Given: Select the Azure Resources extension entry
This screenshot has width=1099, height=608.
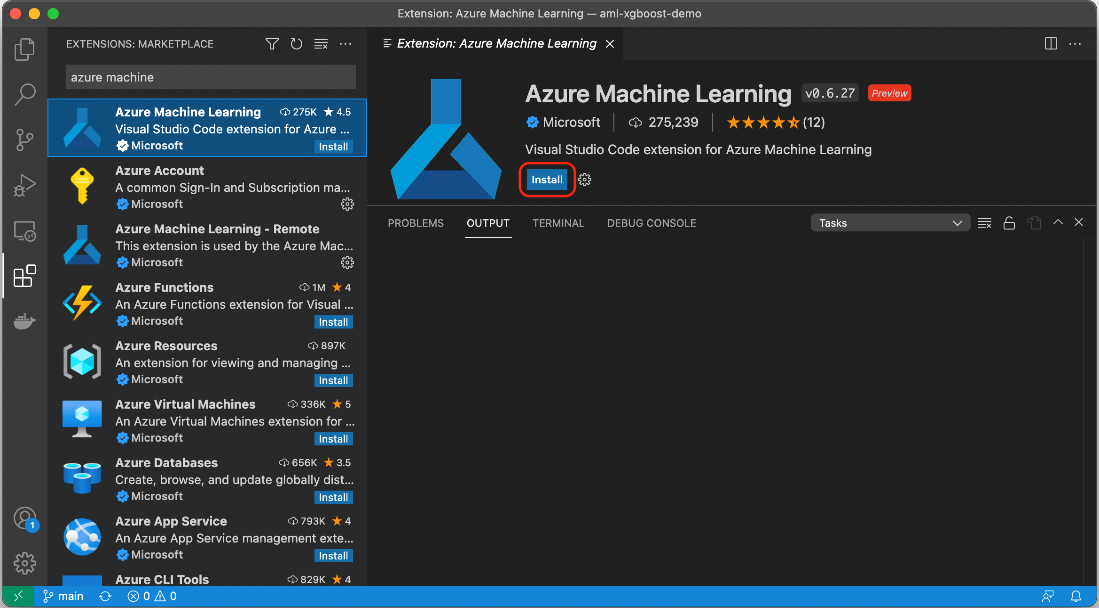Looking at the screenshot, I should click(x=207, y=363).
